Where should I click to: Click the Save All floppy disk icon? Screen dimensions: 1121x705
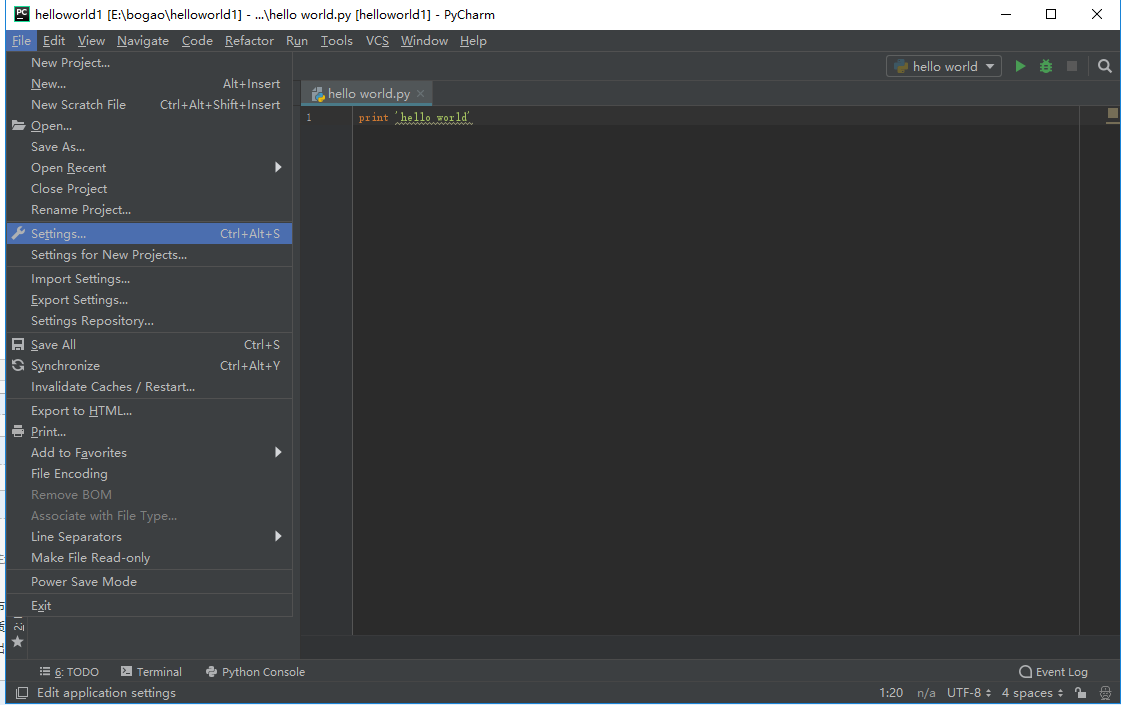19,345
